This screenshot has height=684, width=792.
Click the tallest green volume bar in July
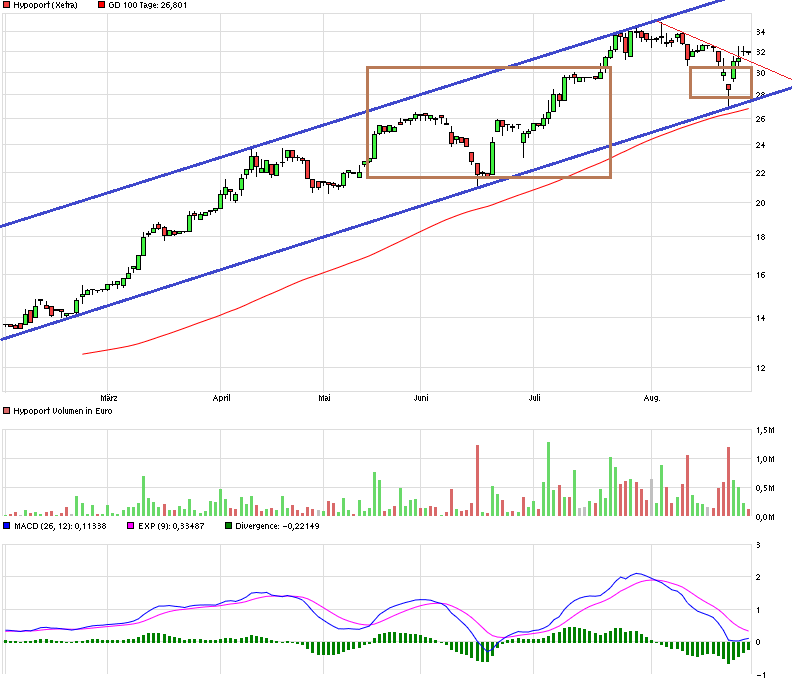[549, 479]
